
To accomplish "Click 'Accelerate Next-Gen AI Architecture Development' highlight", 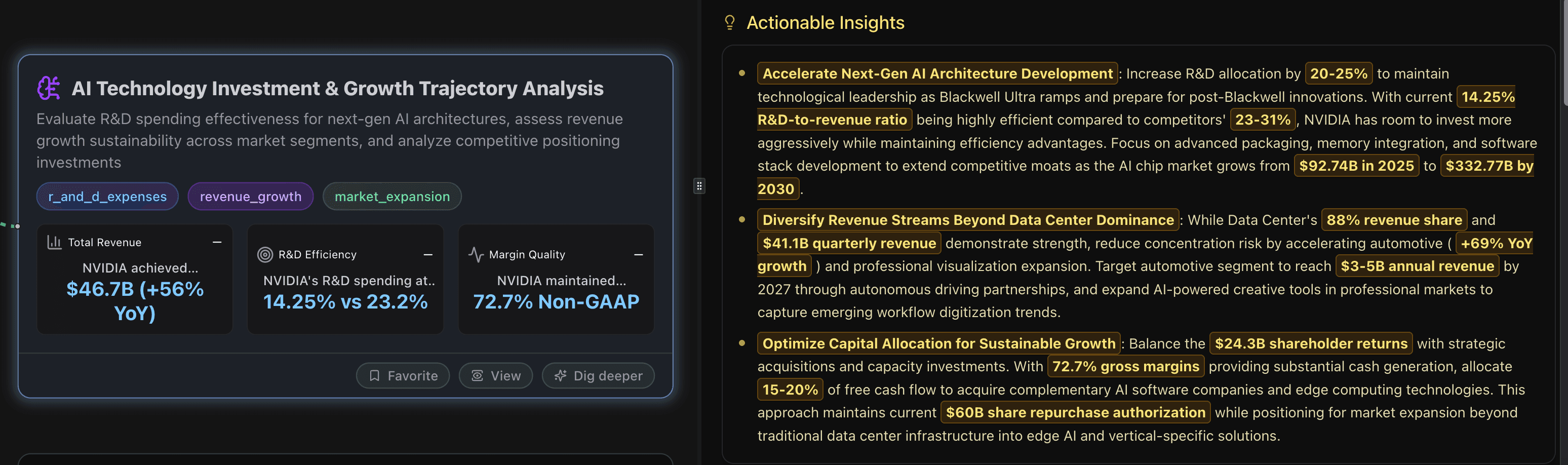I will 937,73.
